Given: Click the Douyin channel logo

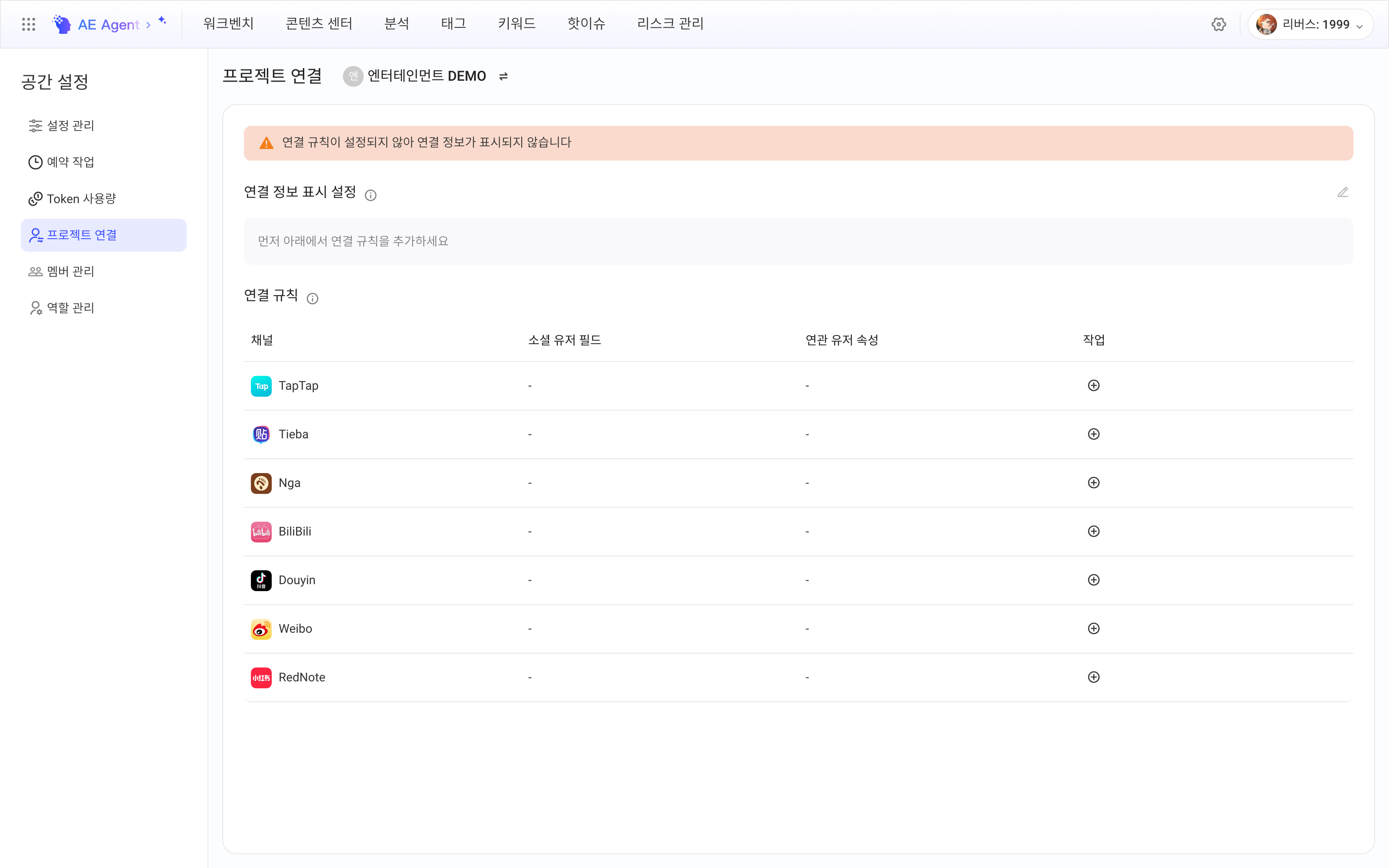Looking at the screenshot, I should [x=261, y=580].
